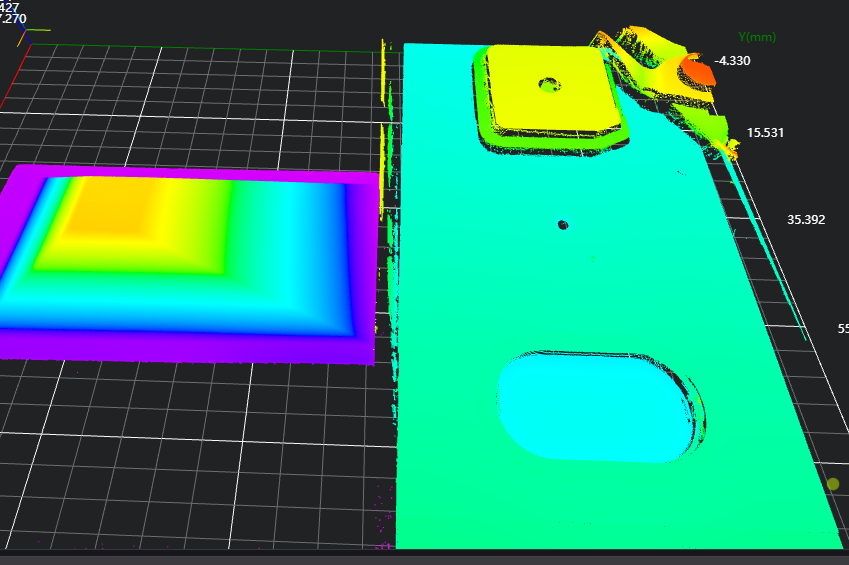
Task: Click the round hole in the yellow block
Action: click(x=548, y=85)
